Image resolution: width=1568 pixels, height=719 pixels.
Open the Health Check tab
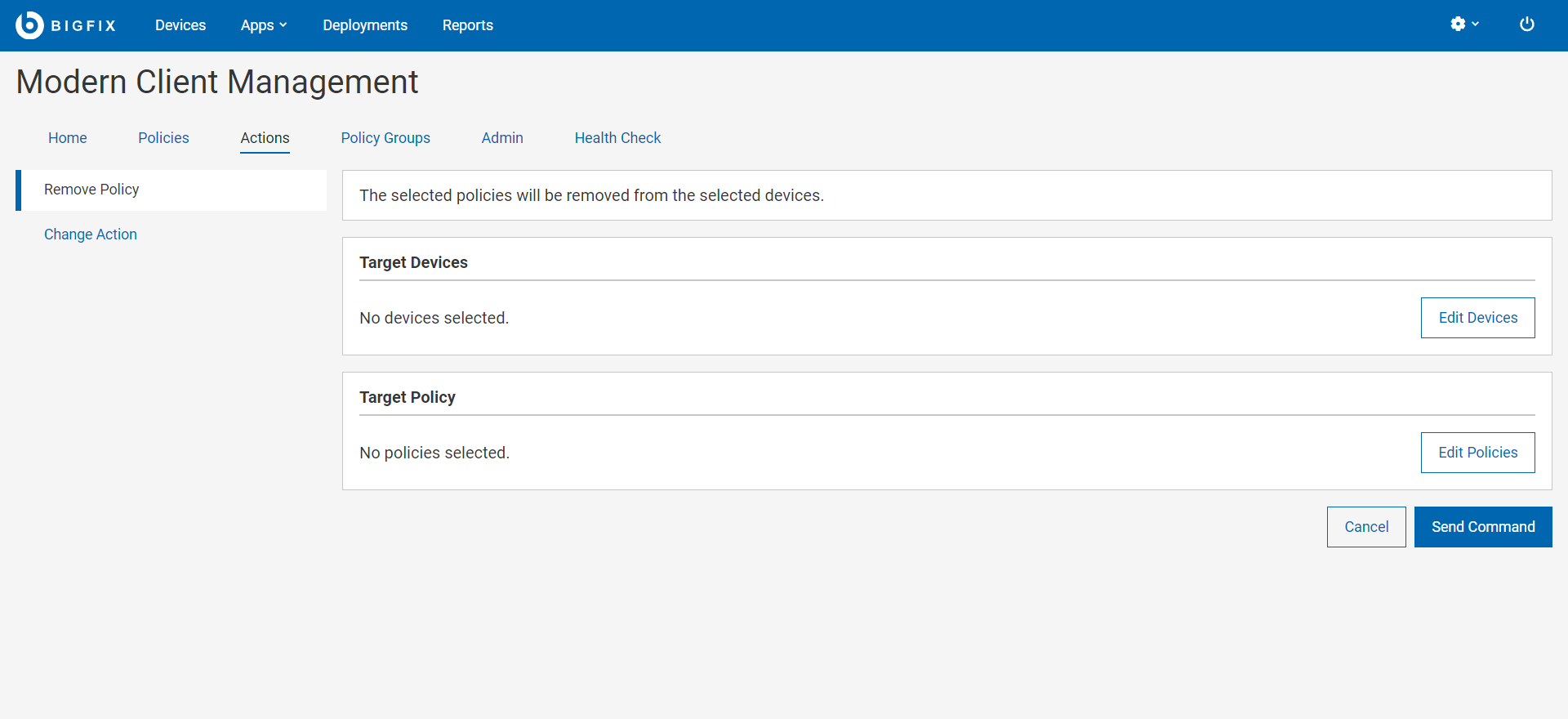[617, 138]
